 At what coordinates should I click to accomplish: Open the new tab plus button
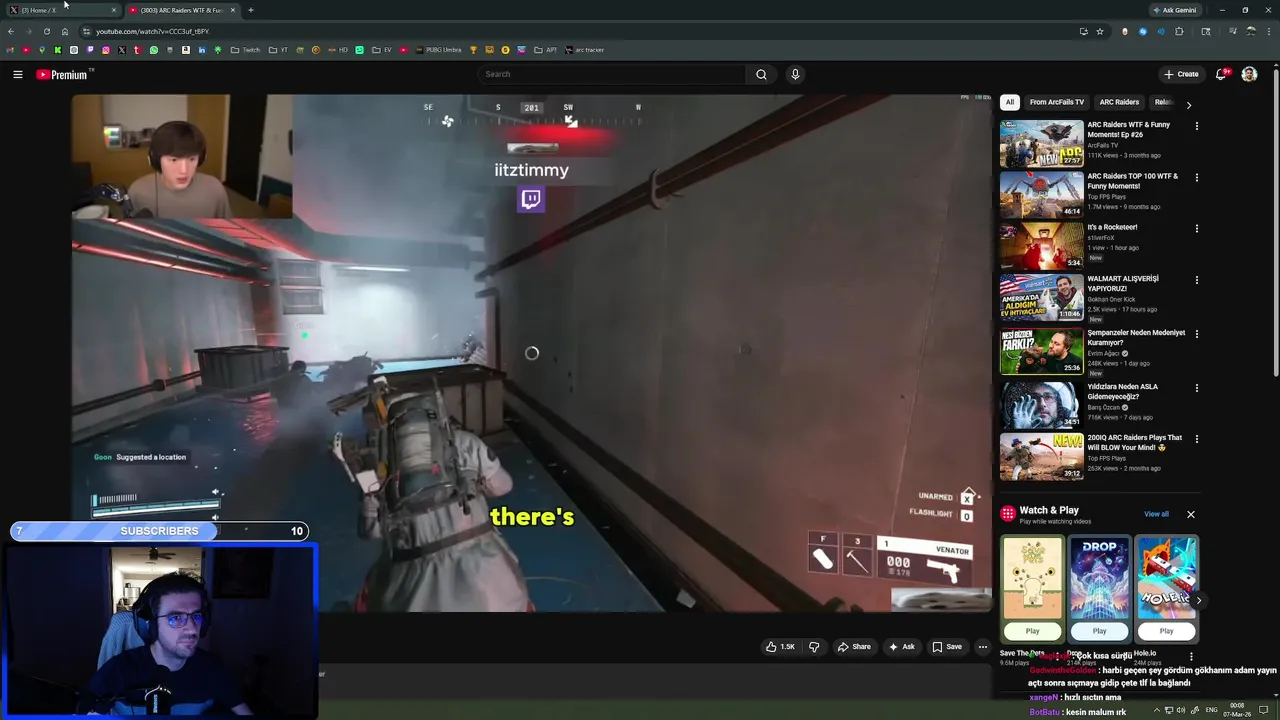[x=250, y=10]
